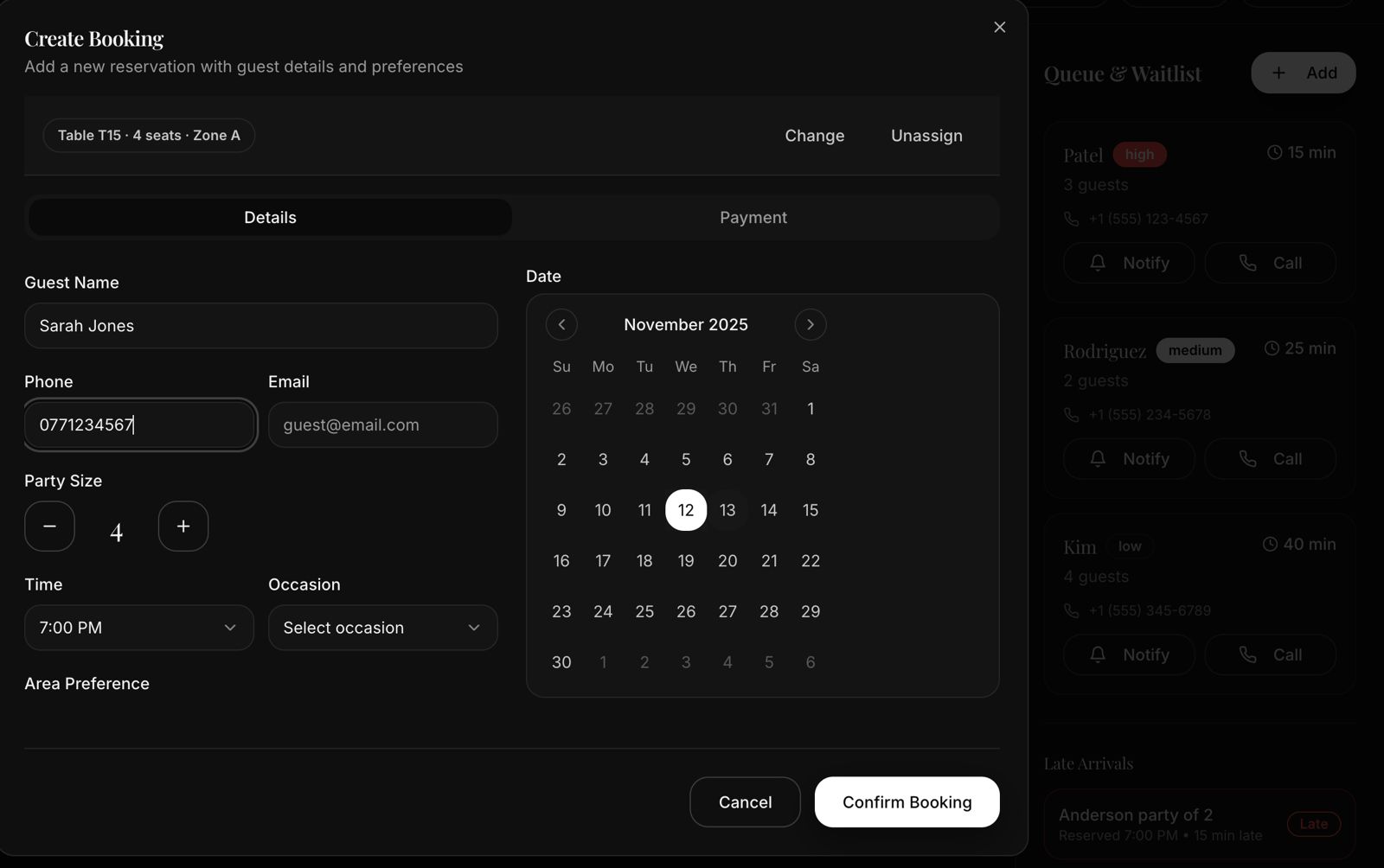Decrease party size with minus button
The width and height of the screenshot is (1384, 868).
coord(49,526)
